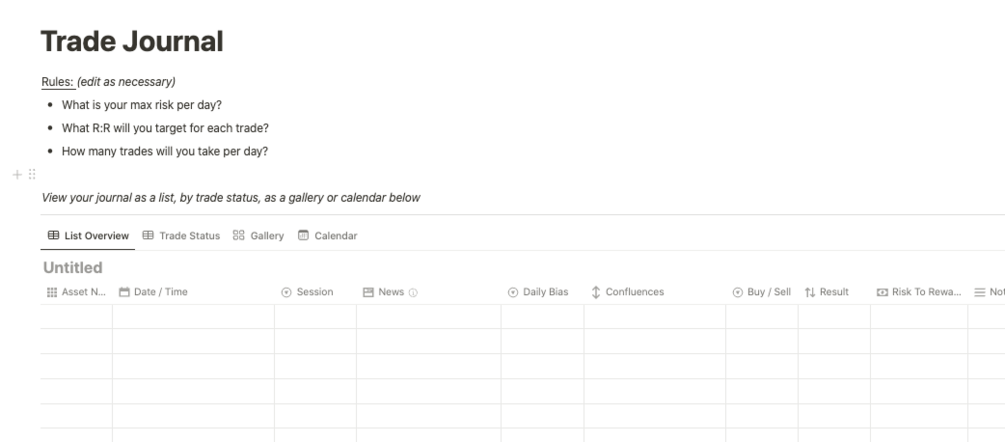1005x442 pixels.
Task: Click the Buy / Sell column header
Action: [761, 292]
